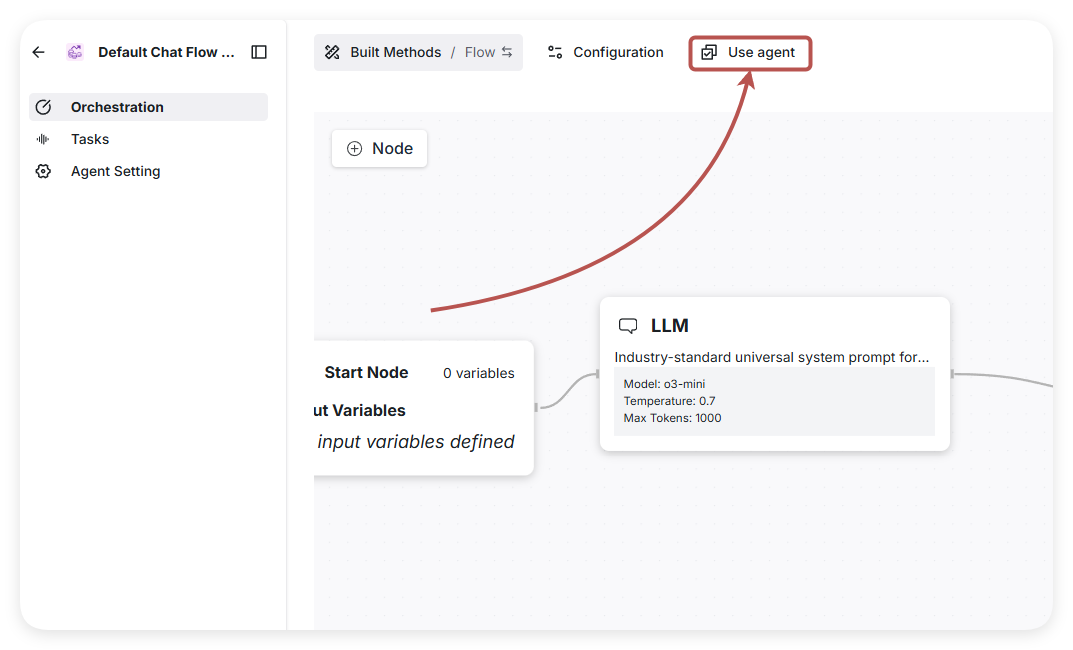The image size is (1073, 650).
Task: Click the Orchestration compass icon
Action: (43, 107)
